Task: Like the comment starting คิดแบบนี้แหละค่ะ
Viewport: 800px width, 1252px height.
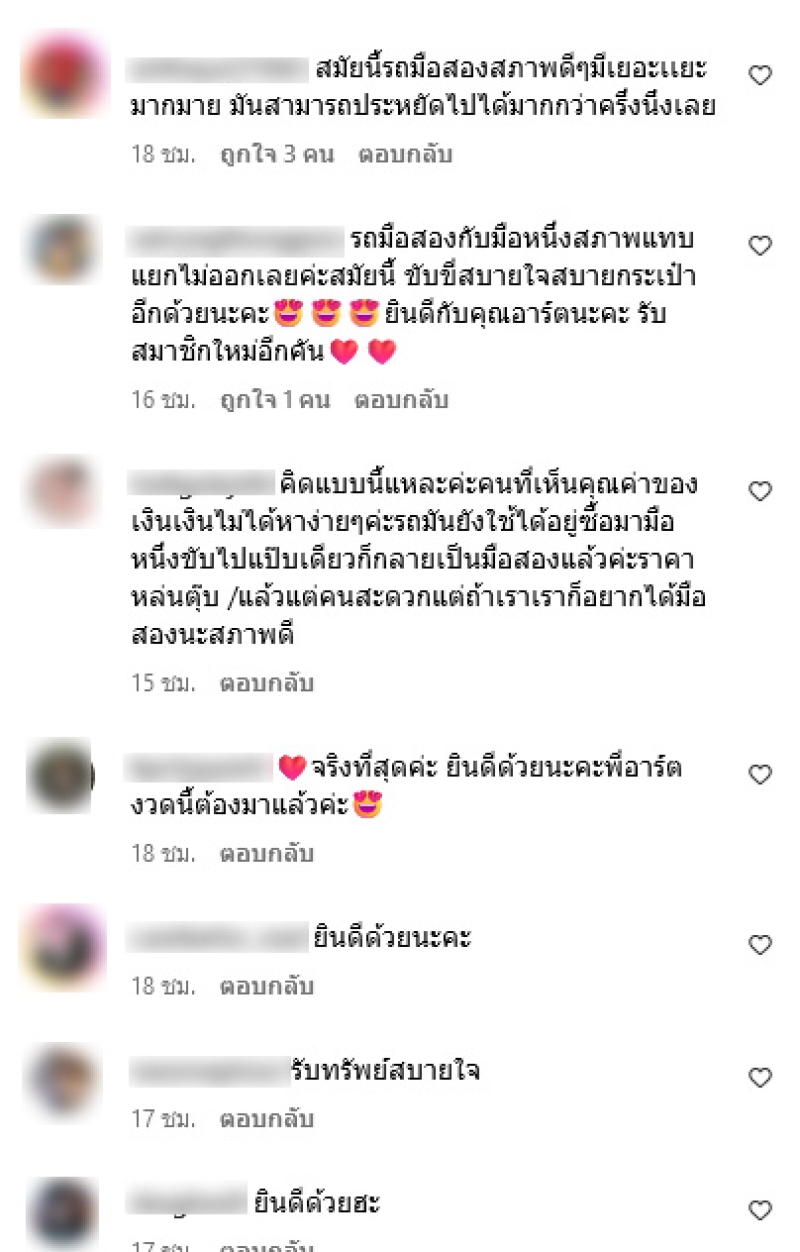Action: tap(760, 491)
